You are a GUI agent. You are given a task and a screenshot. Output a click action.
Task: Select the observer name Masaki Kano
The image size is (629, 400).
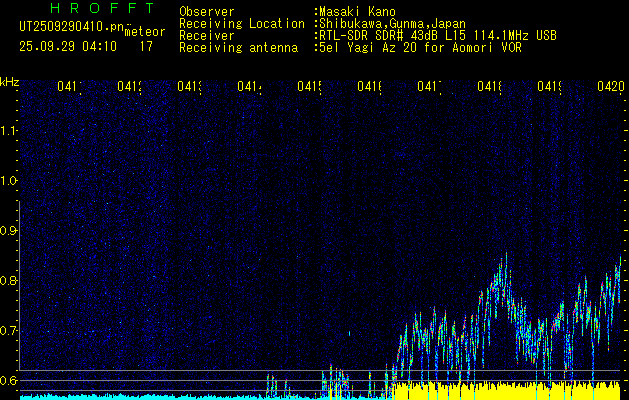(x=357, y=12)
